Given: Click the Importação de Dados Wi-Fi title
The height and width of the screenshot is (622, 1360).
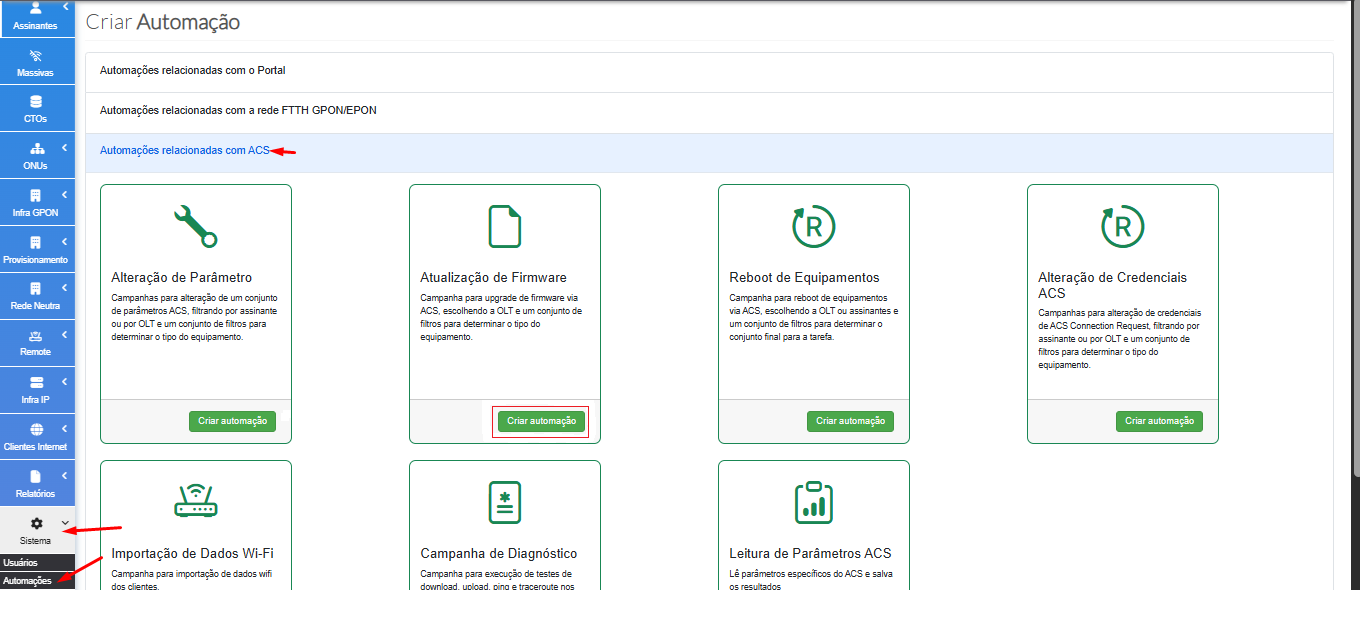Looking at the screenshot, I should [192, 553].
